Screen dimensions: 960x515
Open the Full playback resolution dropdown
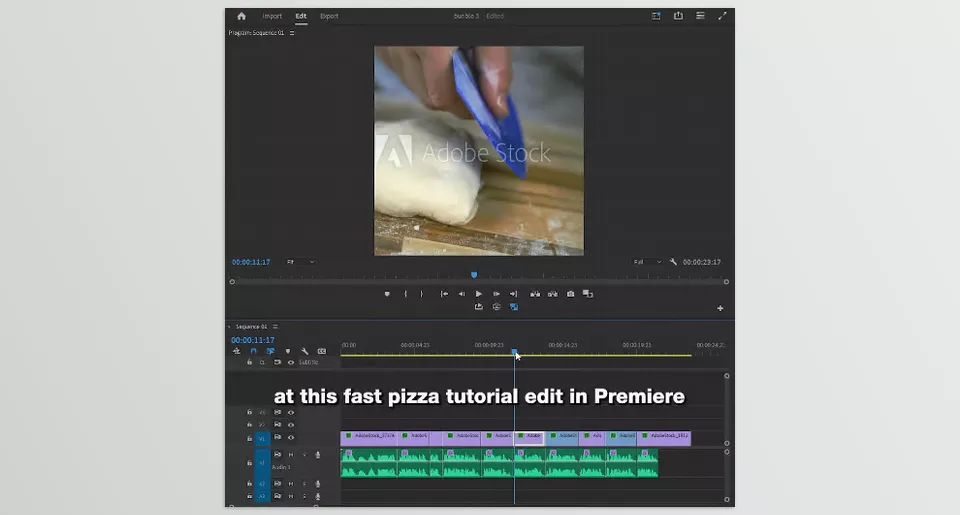pyautogui.click(x=647, y=262)
